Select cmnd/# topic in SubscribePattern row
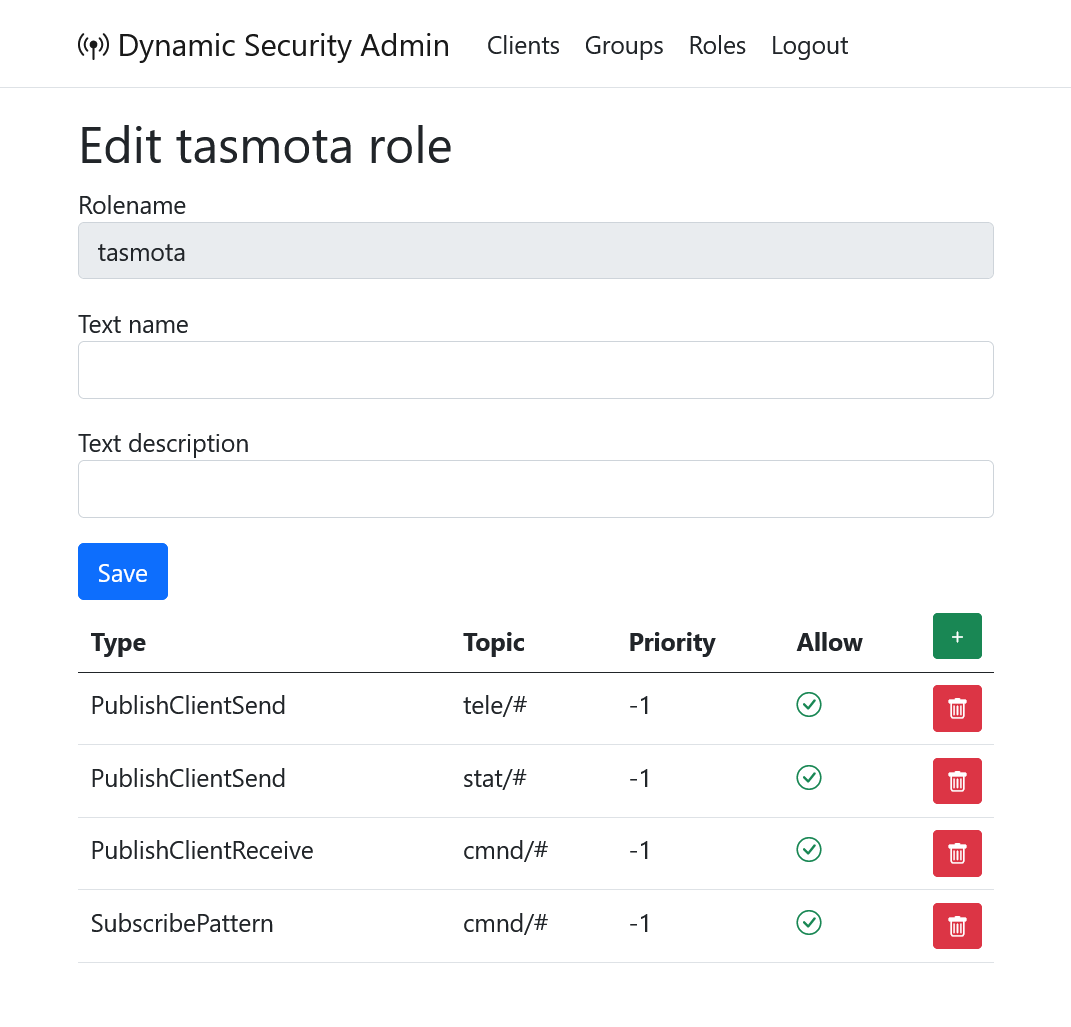1071x1027 pixels. 505,924
